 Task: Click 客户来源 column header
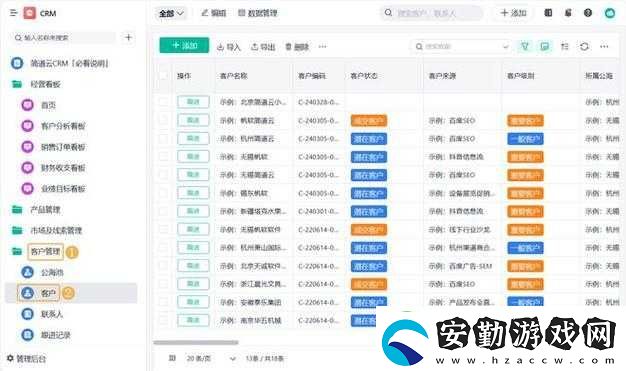[x=442, y=75]
